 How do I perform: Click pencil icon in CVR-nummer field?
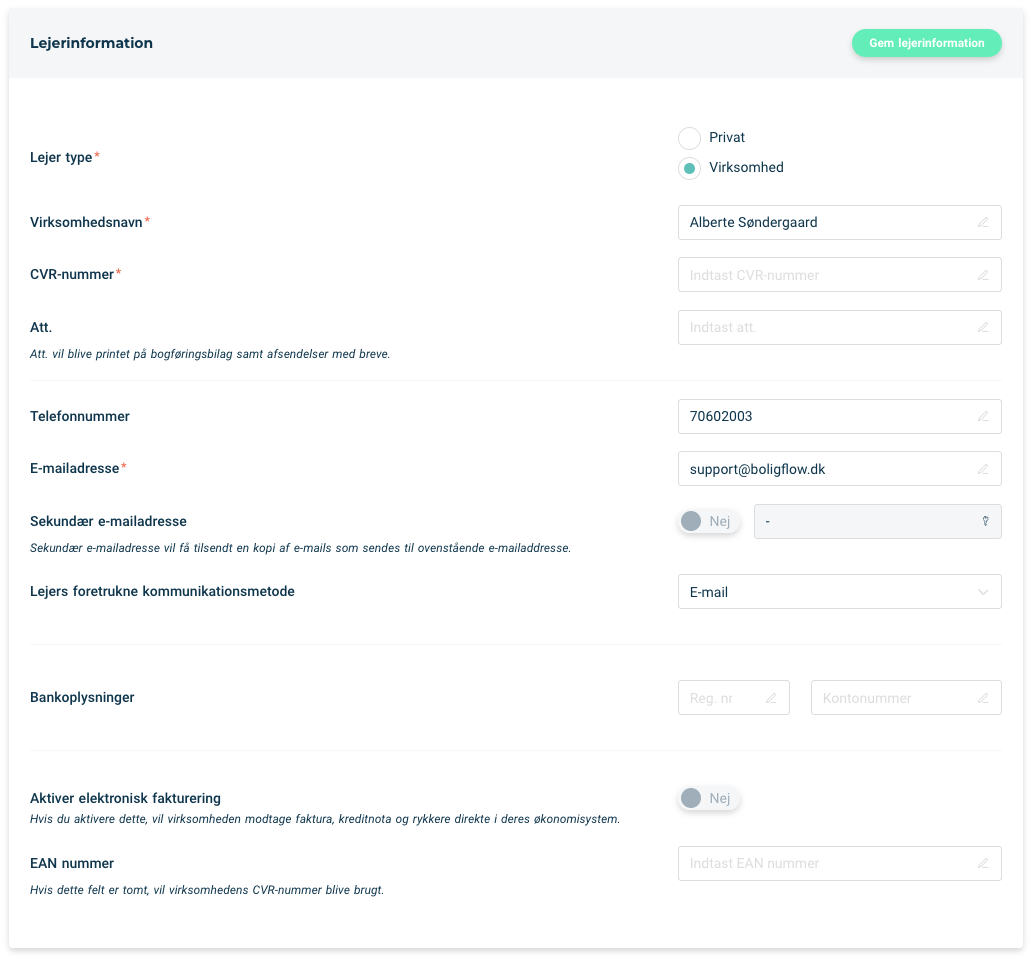[982, 275]
